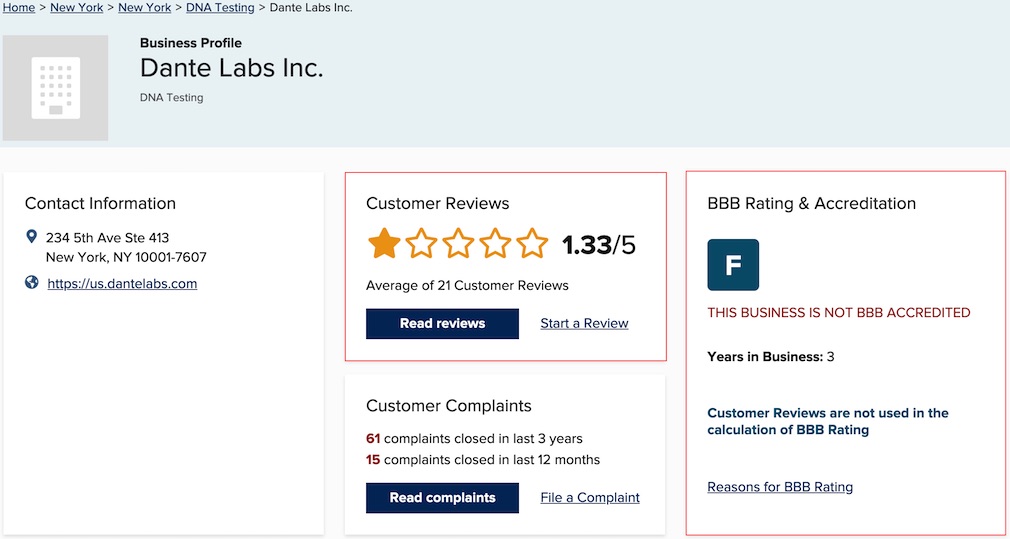Image resolution: width=1010 pixels, height=539 pixels.
Task: Click 'THIS BUSINESS IS NOT BBB ACCREDITED' text
Action: click(839, 313)
